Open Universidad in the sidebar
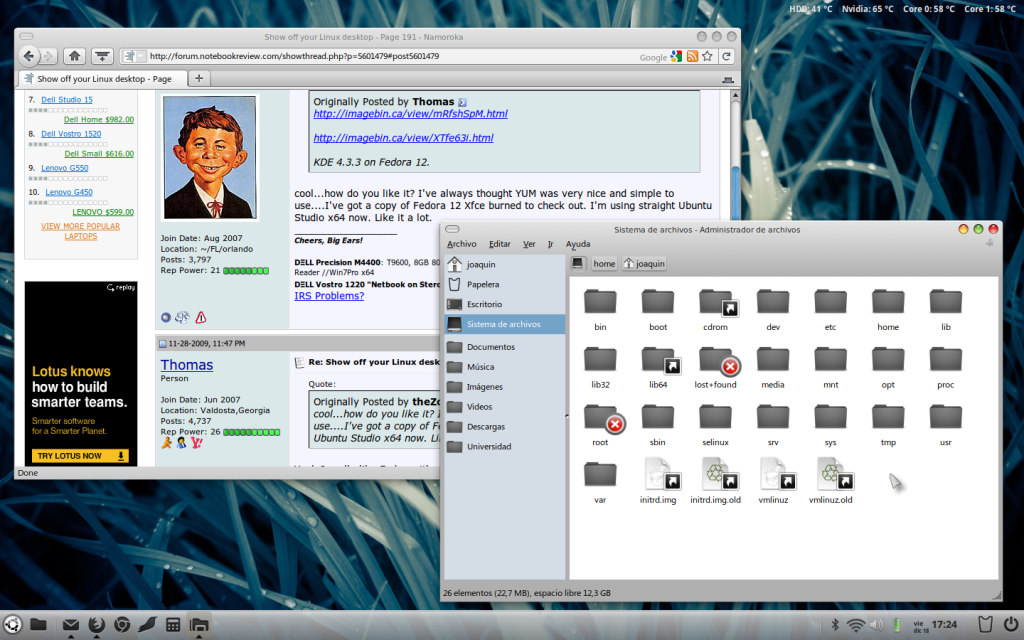 tap(504, 447)
